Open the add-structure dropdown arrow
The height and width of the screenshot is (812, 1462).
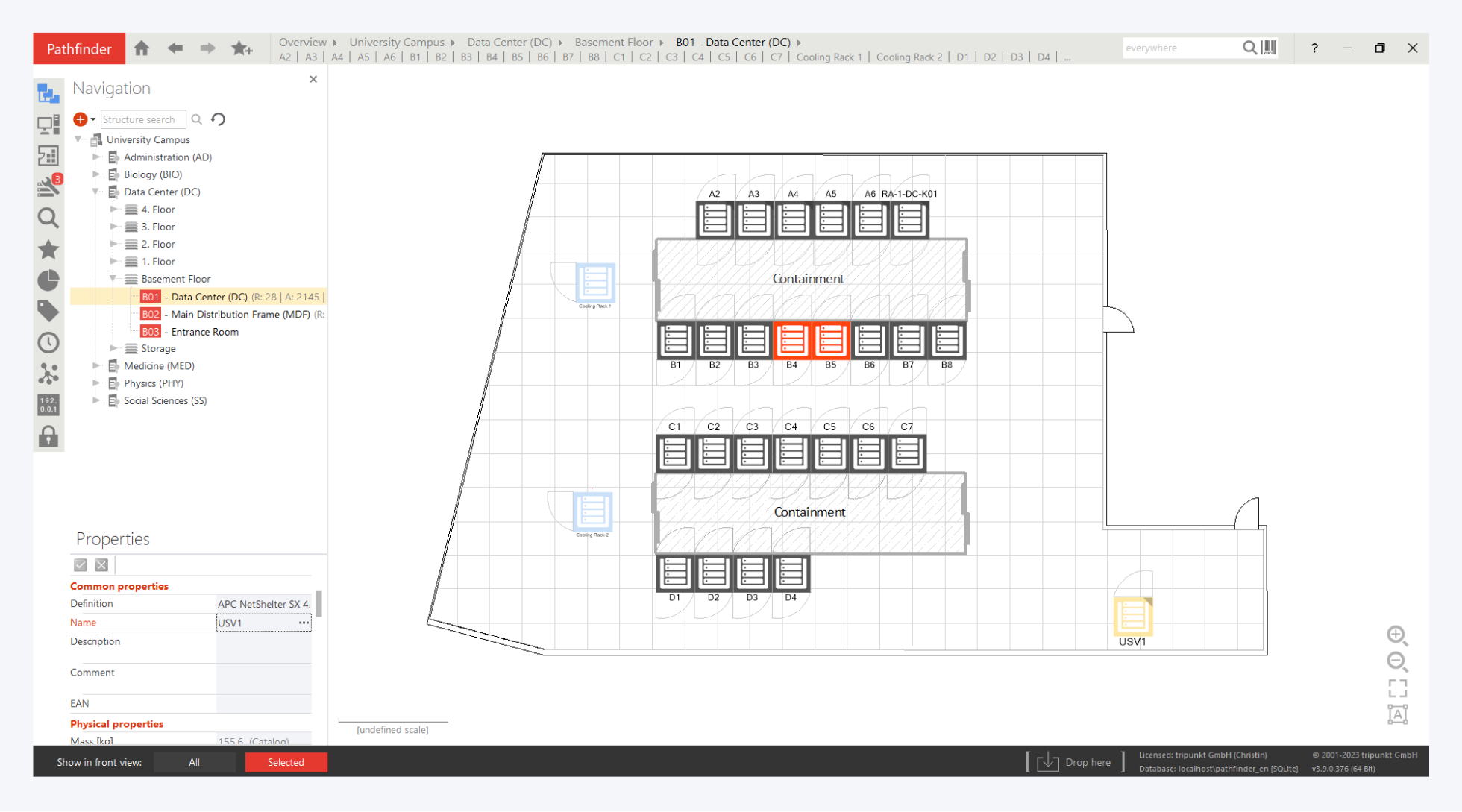coord(93,119)
